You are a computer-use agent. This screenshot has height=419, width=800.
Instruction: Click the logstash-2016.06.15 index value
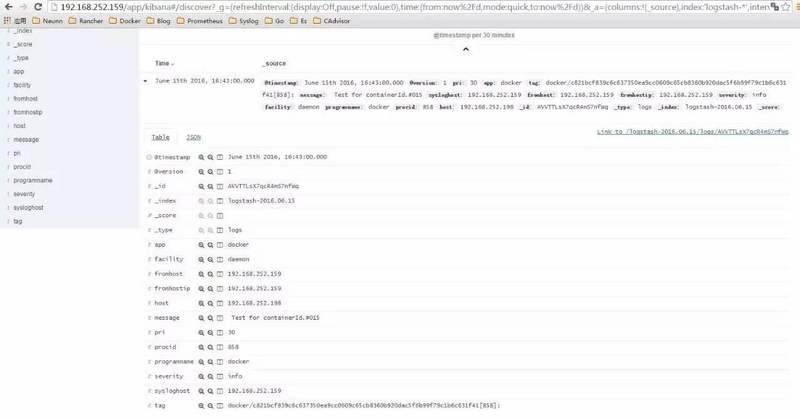tap(261, 201)
